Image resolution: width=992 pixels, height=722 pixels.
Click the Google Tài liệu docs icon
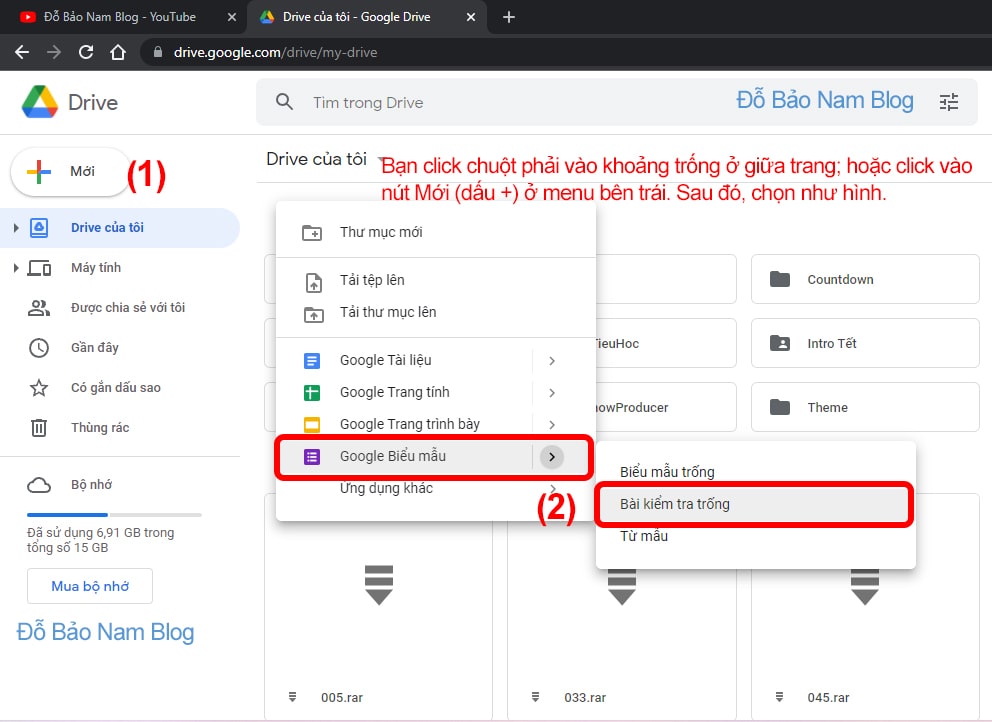[x=312, y=361]
